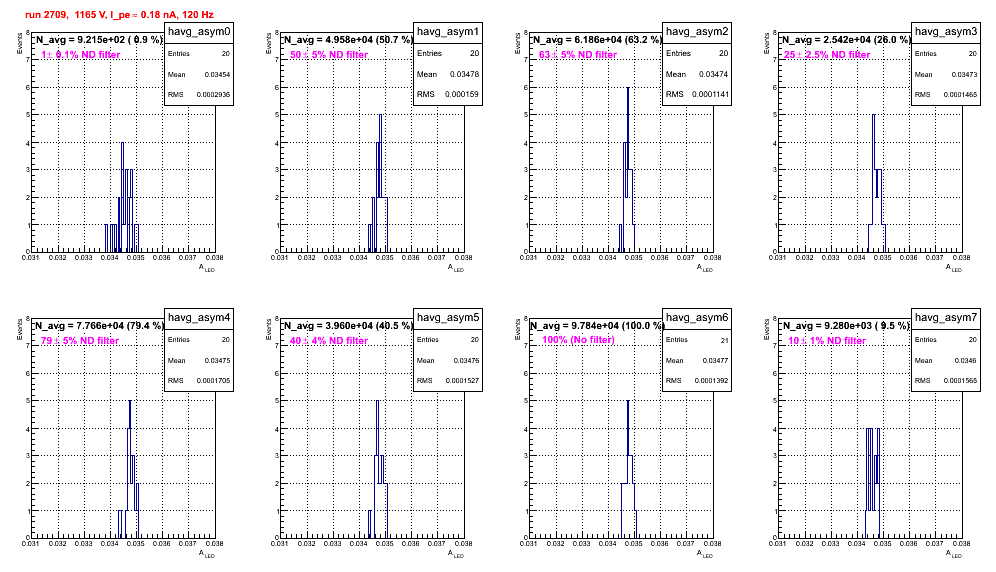The height and width of the screenshot is (572, 996).
Task: Click the N_avg = 9.280e+03 label
Action: [x=846, y=325]
